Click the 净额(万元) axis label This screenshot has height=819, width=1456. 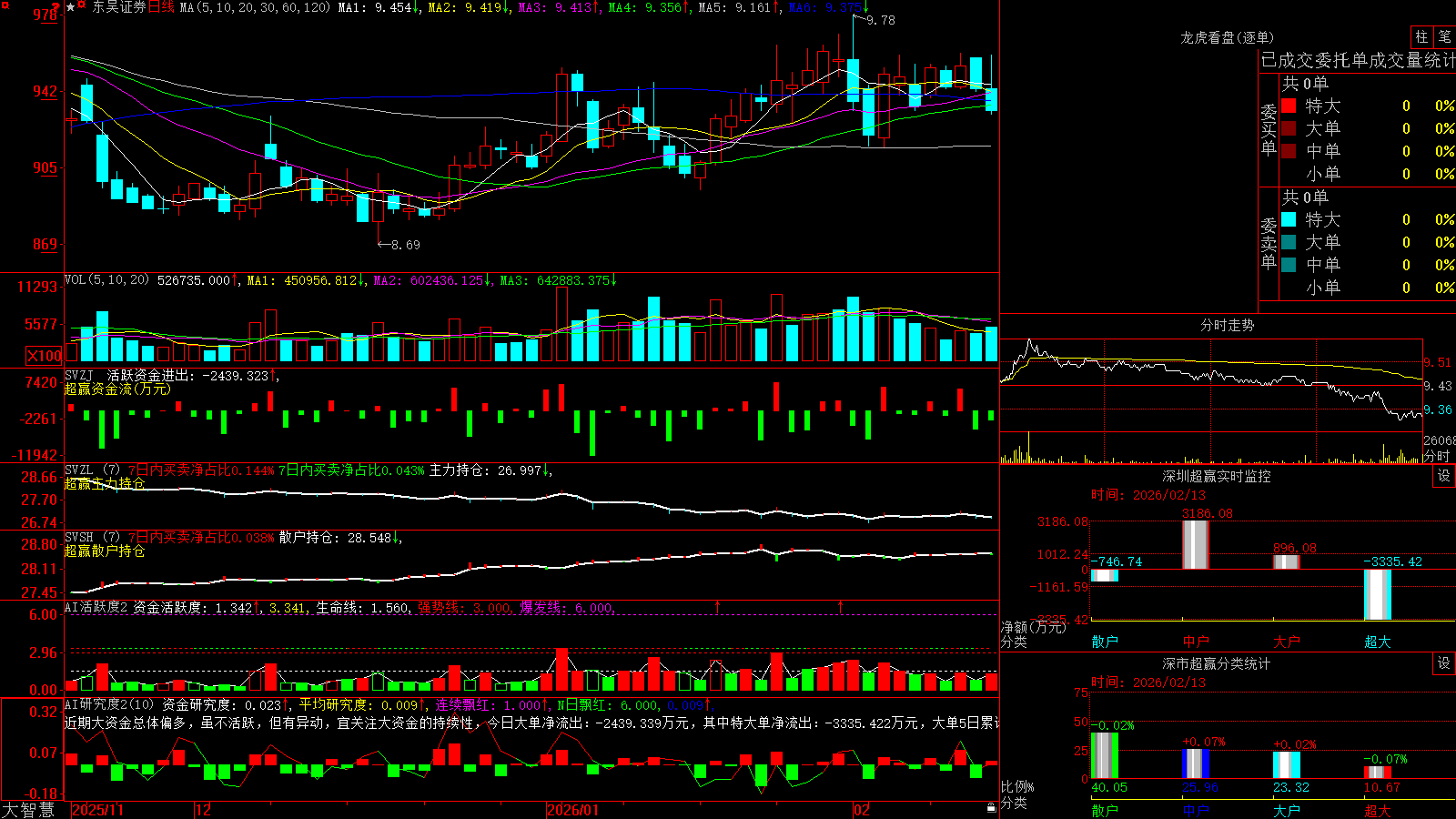click(1034, 627)
